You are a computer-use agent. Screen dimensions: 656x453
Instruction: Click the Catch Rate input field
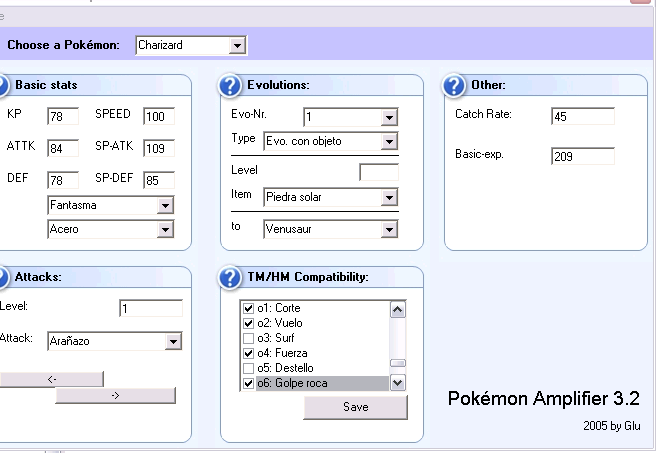pyautogui.click(x=583, y=116)
